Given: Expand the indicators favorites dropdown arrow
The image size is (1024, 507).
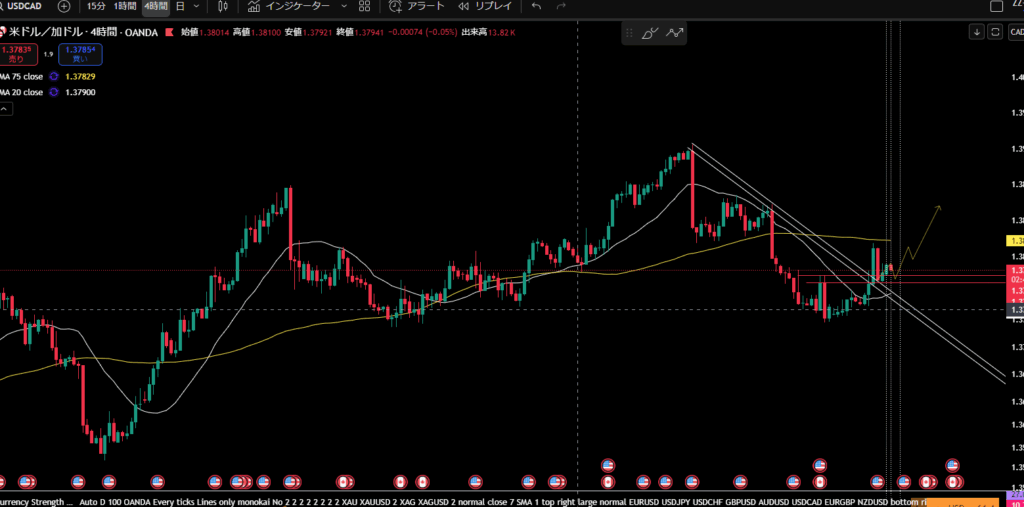Looking at the screenshot, I should [x=344, y=6].
